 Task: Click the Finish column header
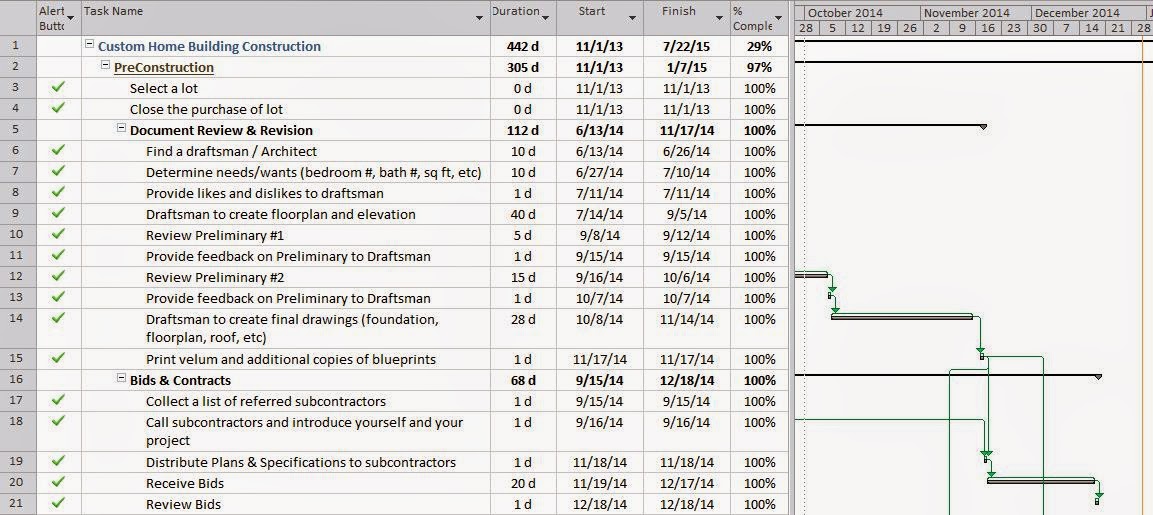point(686,18)
